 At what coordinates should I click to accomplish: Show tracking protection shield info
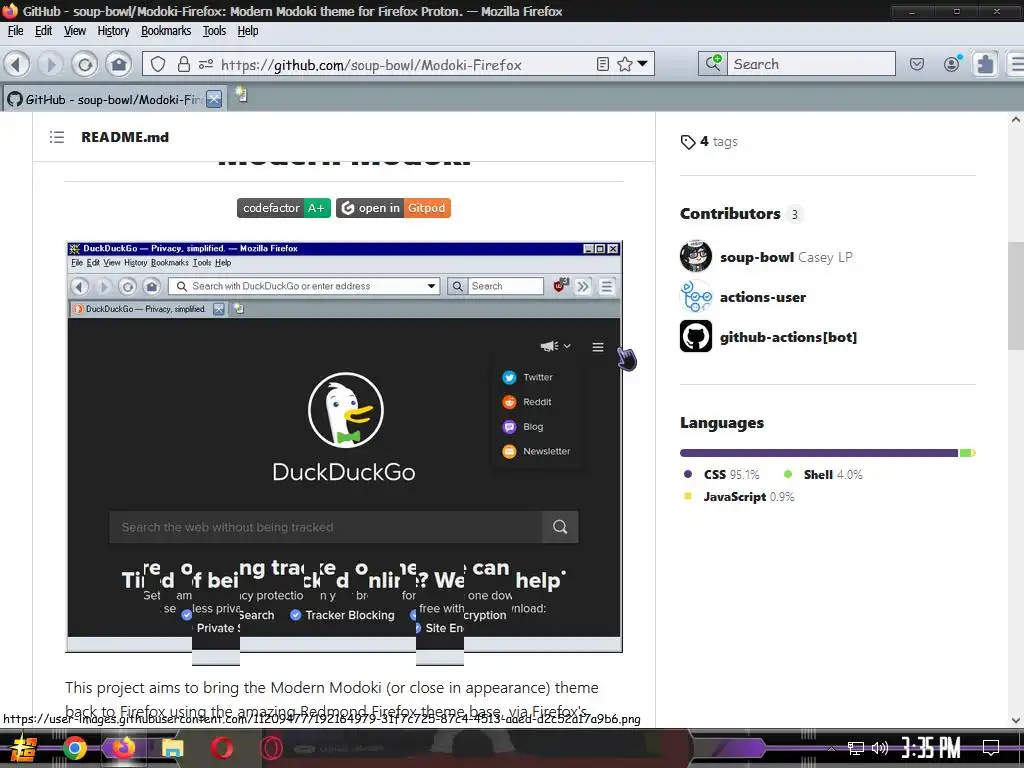158,64
